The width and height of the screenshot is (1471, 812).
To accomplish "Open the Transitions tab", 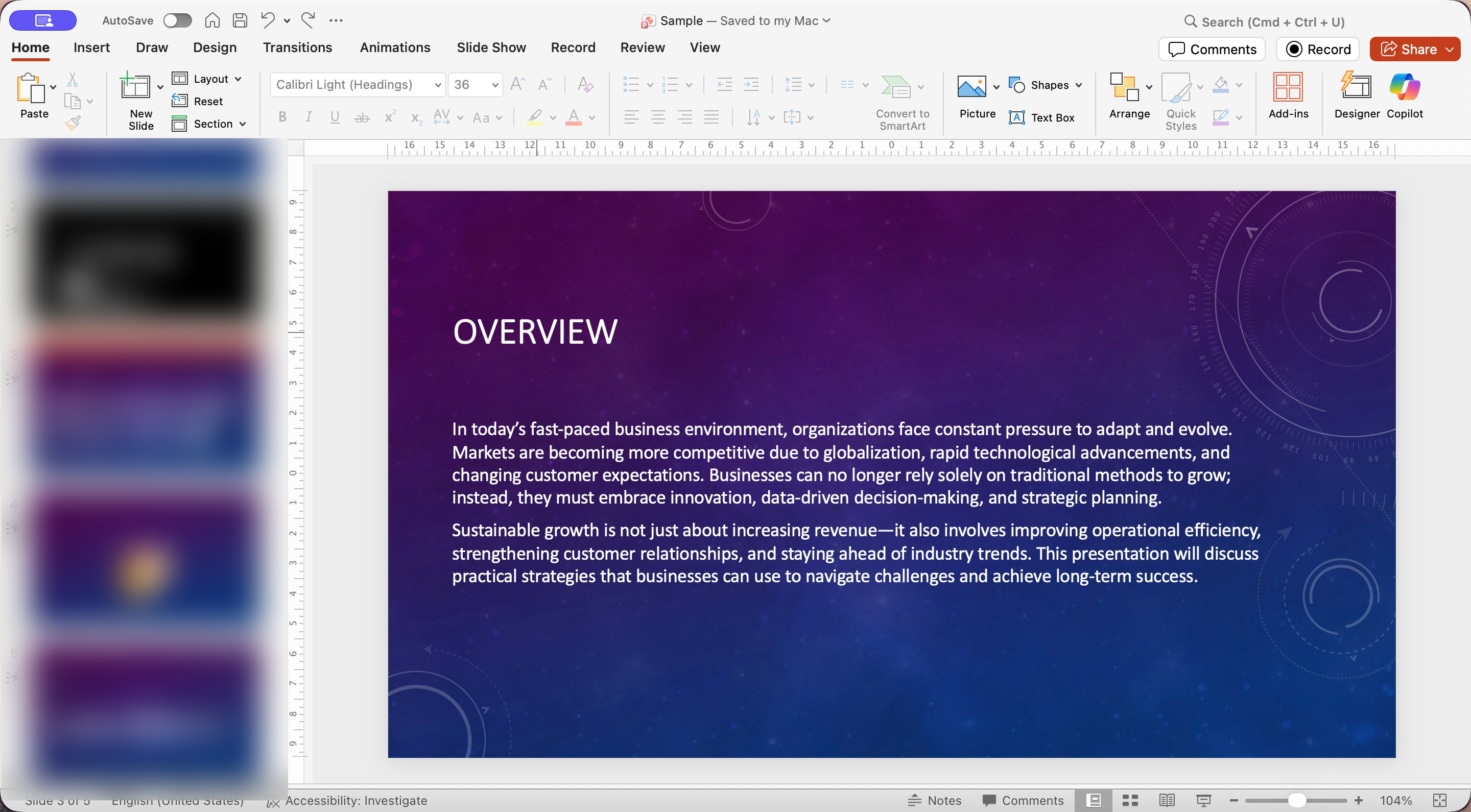I will 297,47.
